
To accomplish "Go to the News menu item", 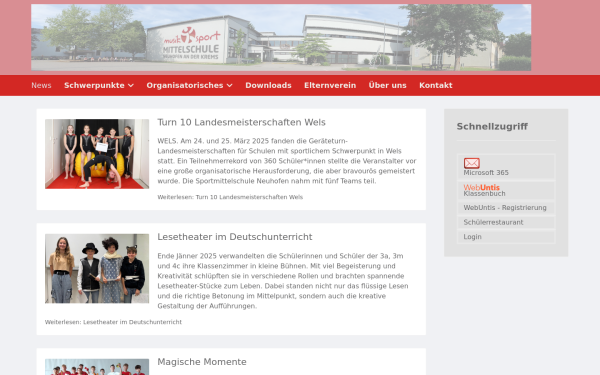I will (x=41, y=85).
